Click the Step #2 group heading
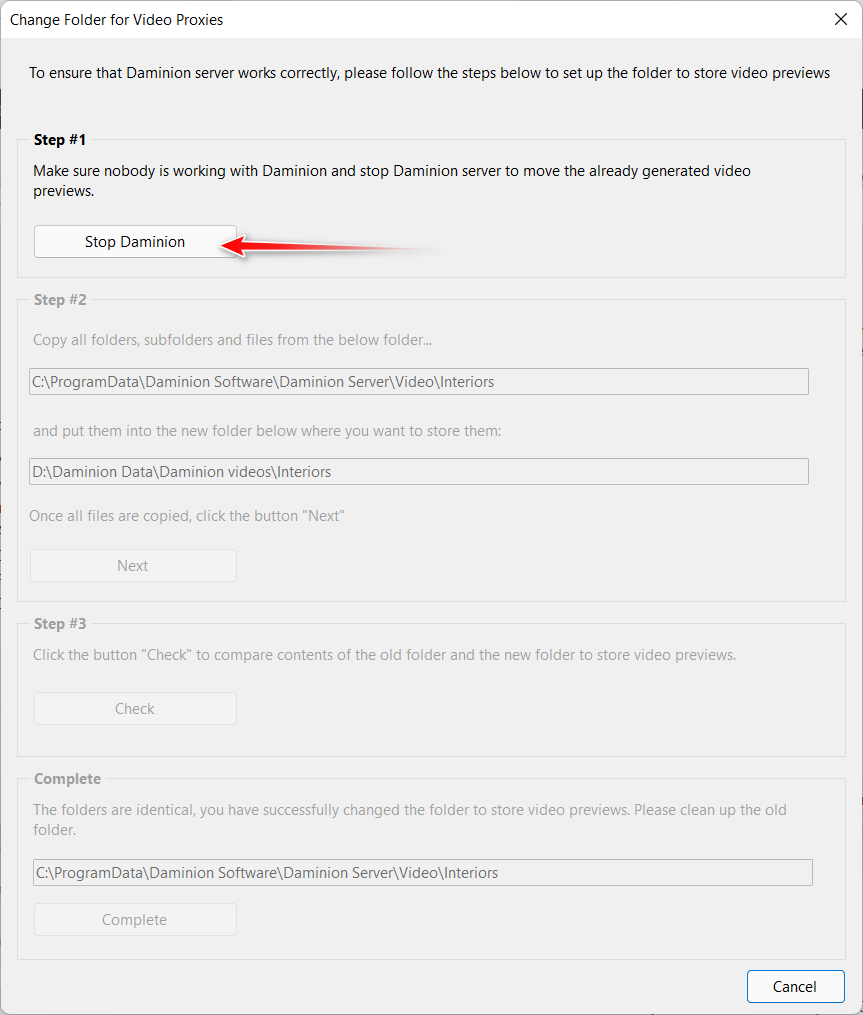863x1015 pixels. point(60,300)
